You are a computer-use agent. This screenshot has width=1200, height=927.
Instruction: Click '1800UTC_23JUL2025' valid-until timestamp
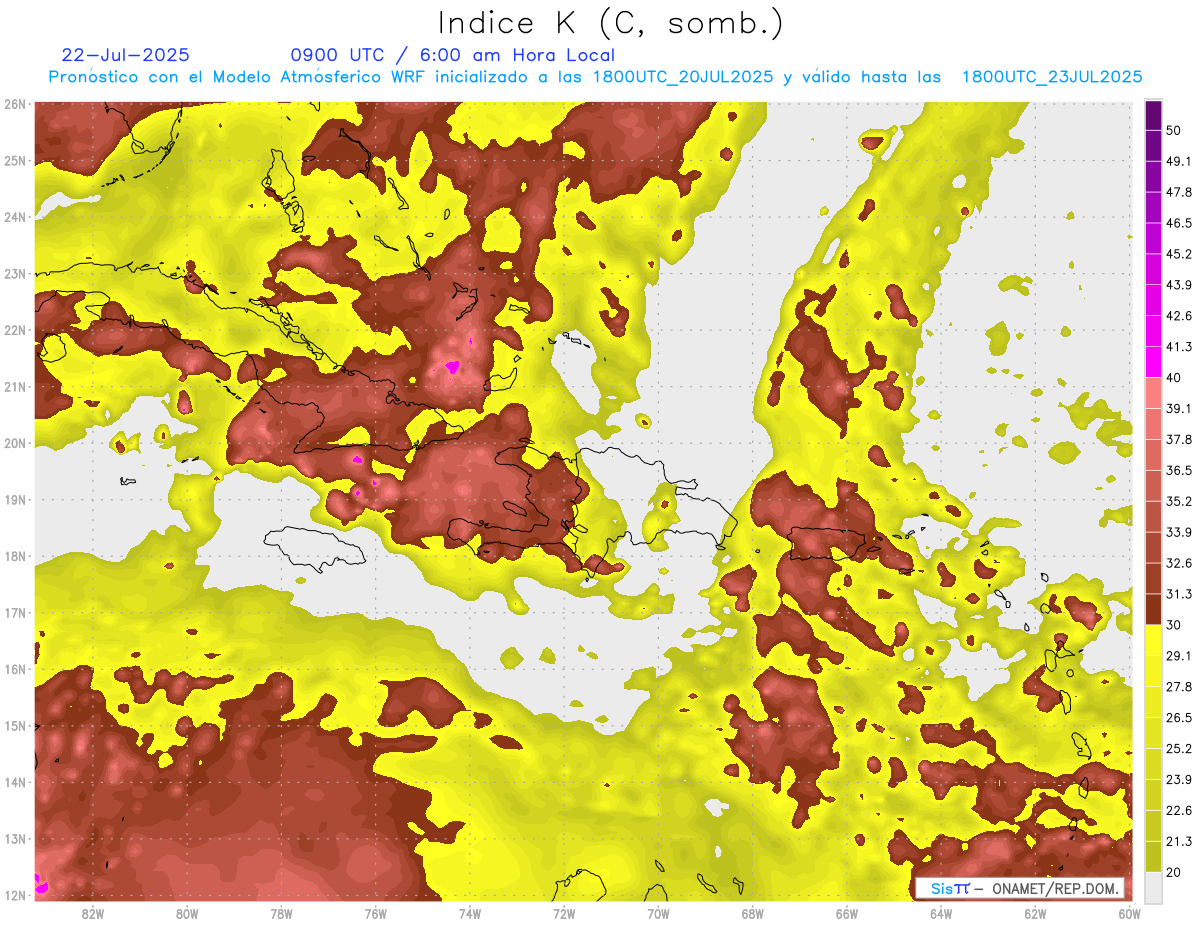click(1052, 77)
